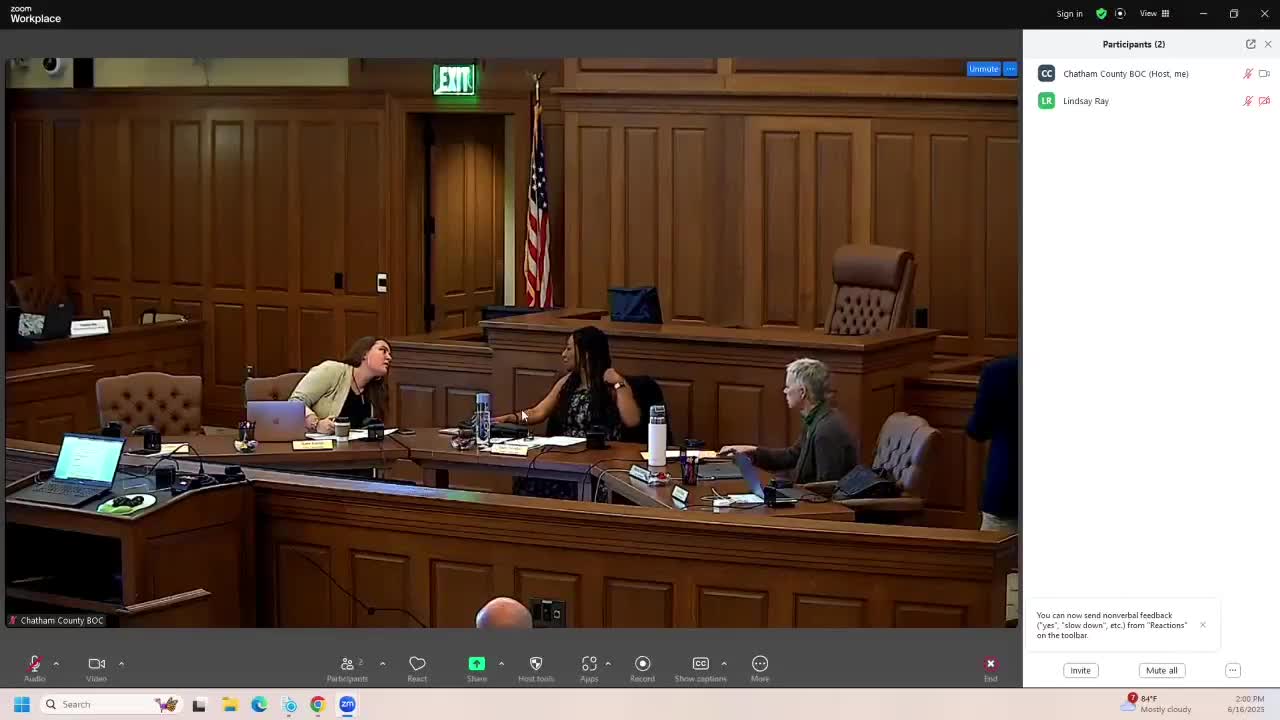Toggle Lindsay Ray's muted microphone icon
This screenshot has height=720, width=1280.
click(1248, 101)
